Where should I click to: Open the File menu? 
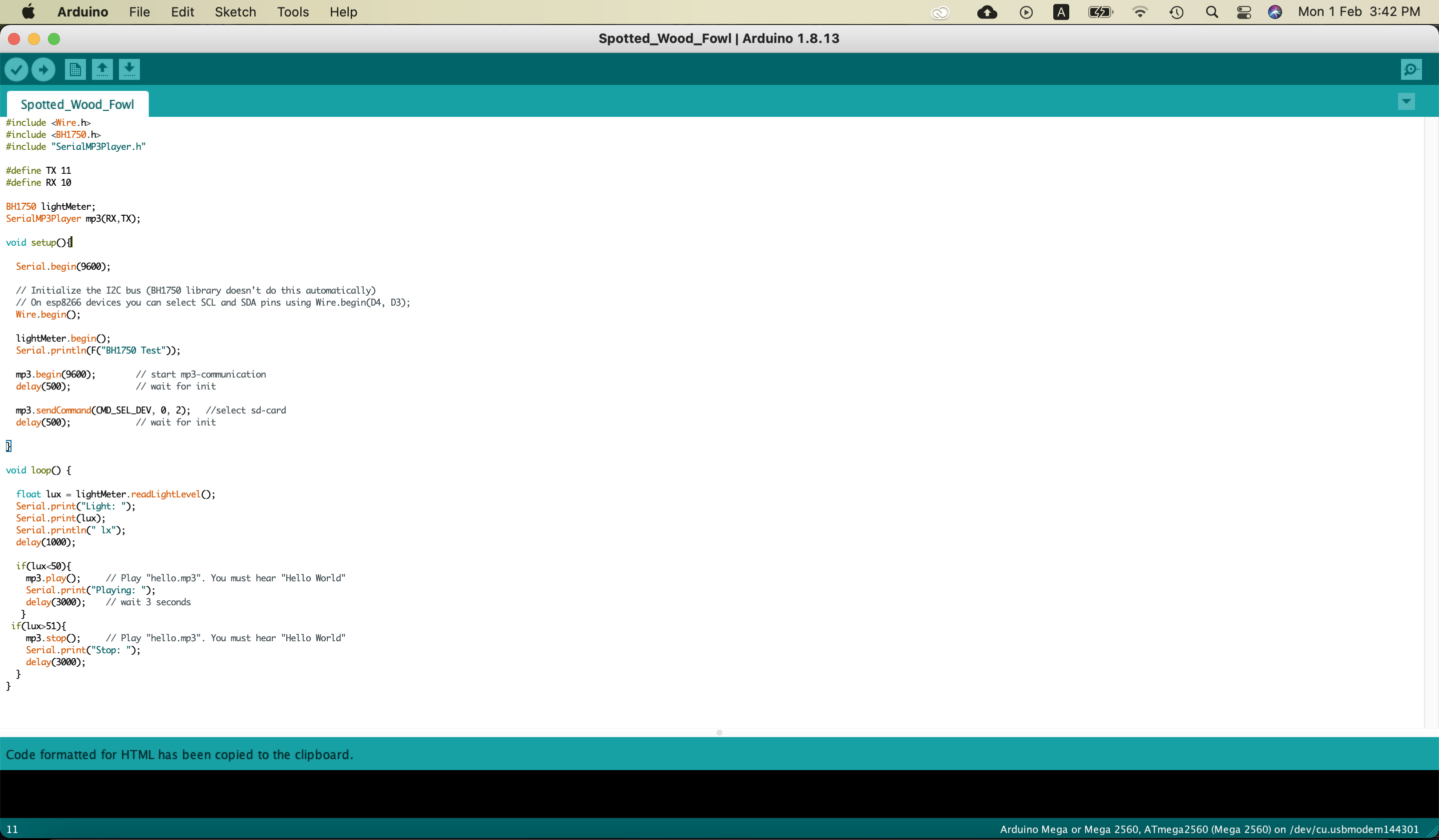[139, 12]
